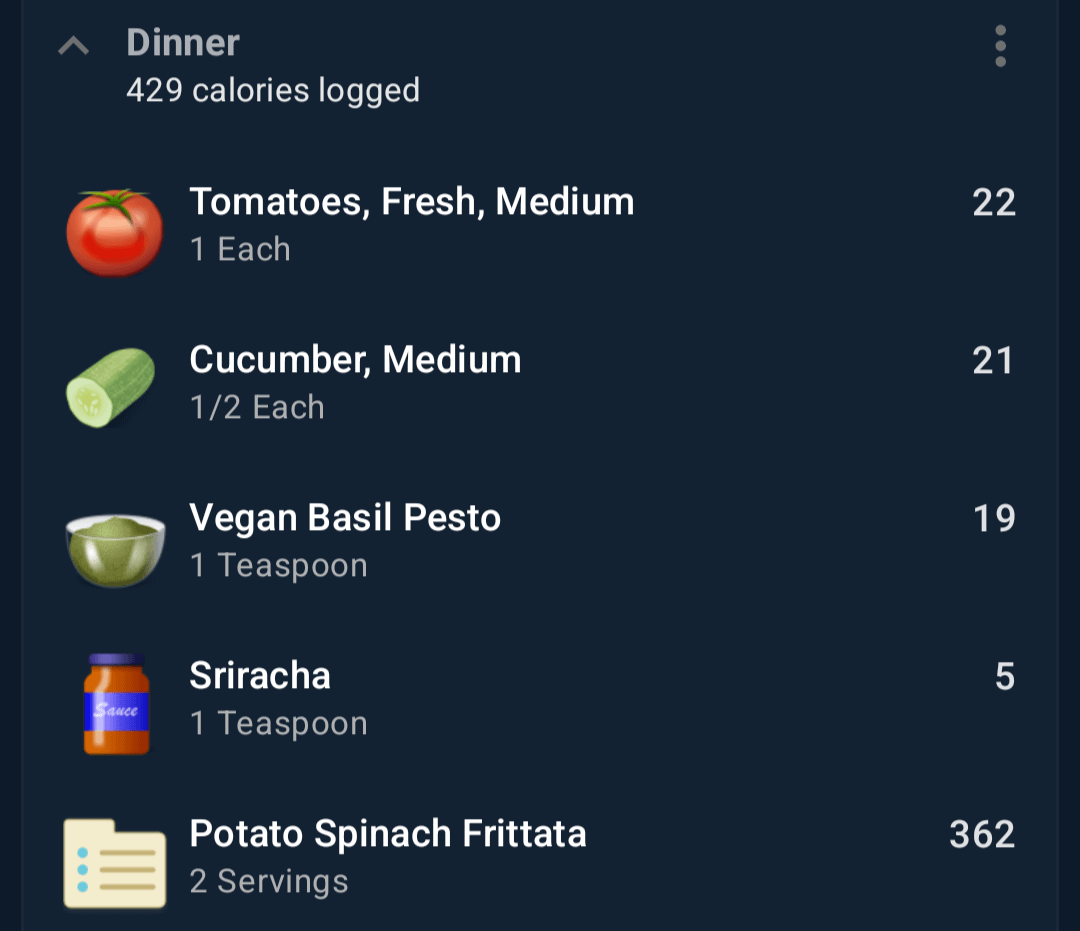
Task: Tap the Sriracha sauce jar icon
Action: tap(116, 704)
